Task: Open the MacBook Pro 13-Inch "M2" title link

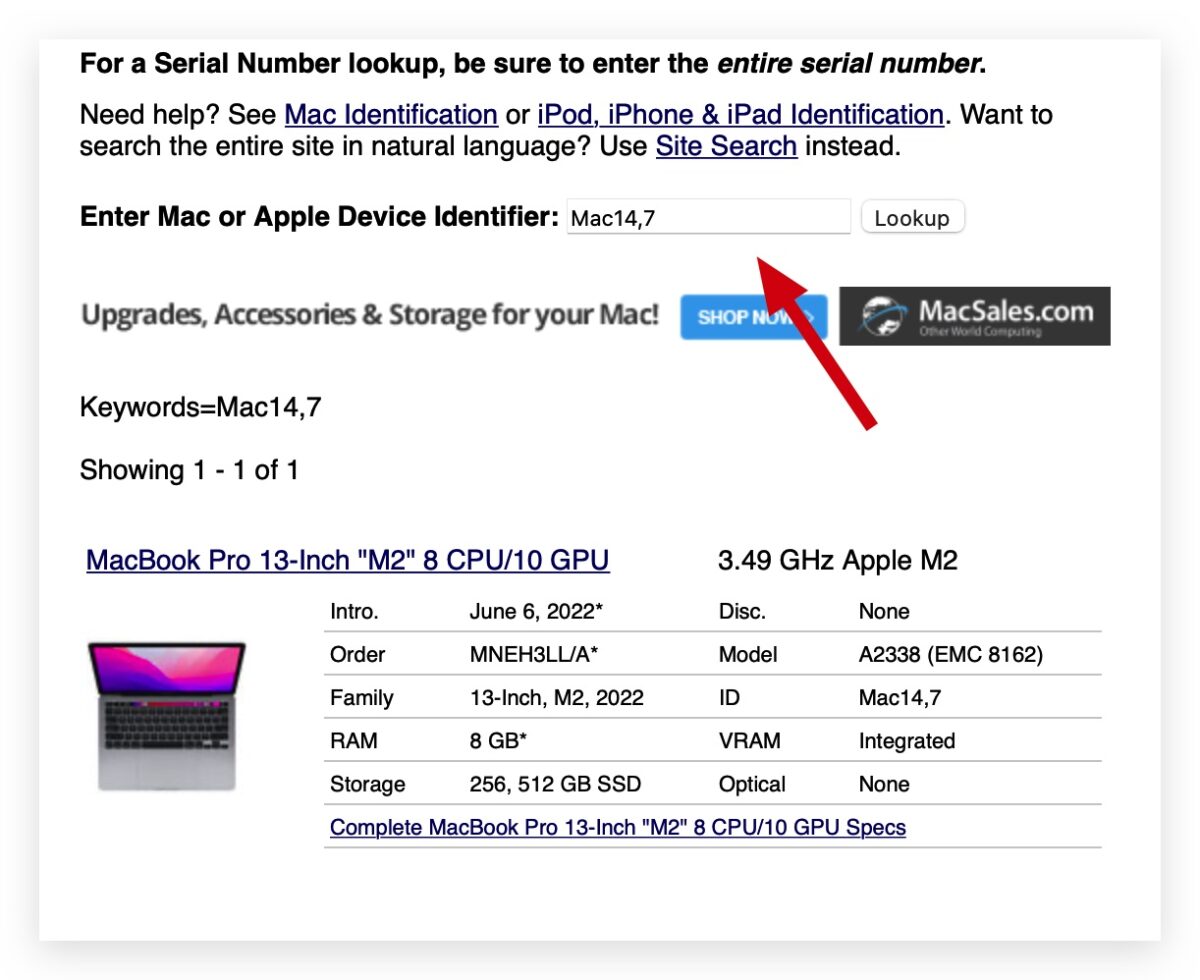Action: click(x=348, y=559)
